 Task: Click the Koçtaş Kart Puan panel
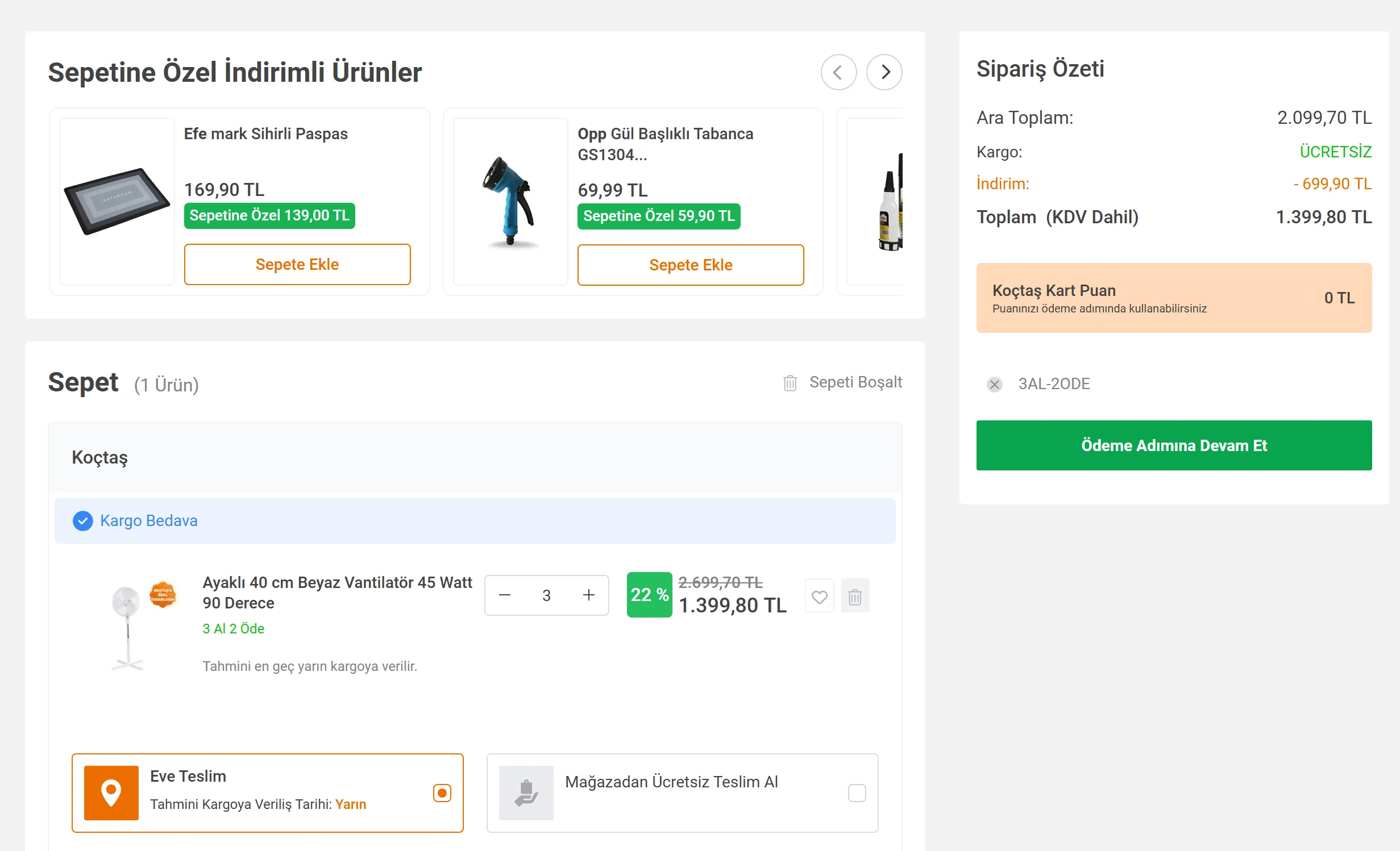coord(1174,298)
